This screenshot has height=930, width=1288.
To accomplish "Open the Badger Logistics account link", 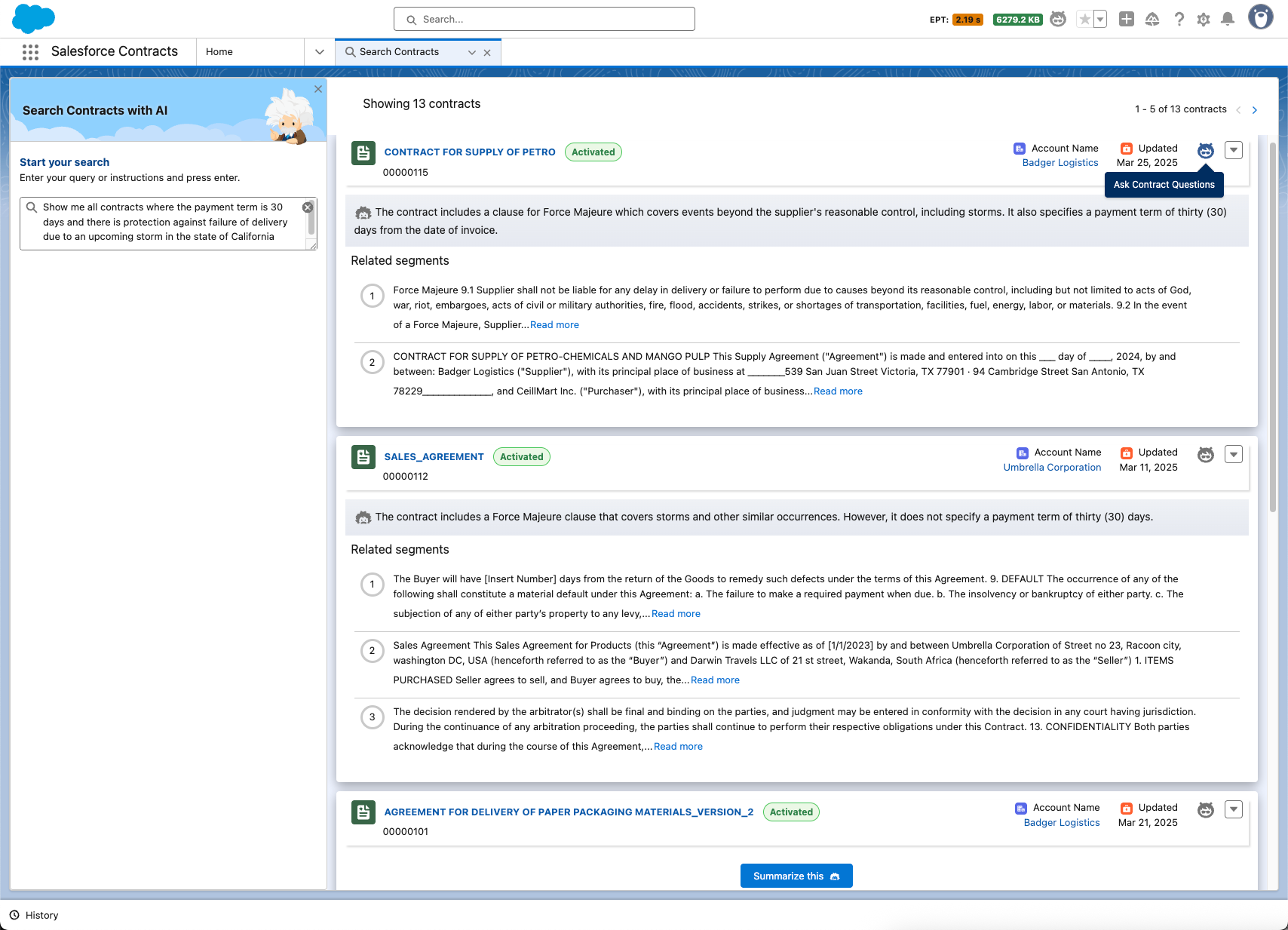I will tap(1060, 162).
